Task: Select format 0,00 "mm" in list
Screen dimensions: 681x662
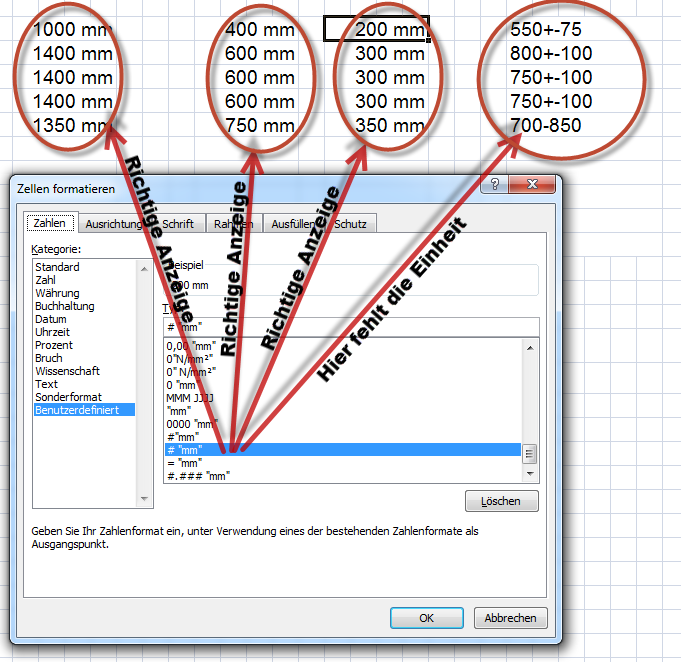Action: tap(343, 346)
